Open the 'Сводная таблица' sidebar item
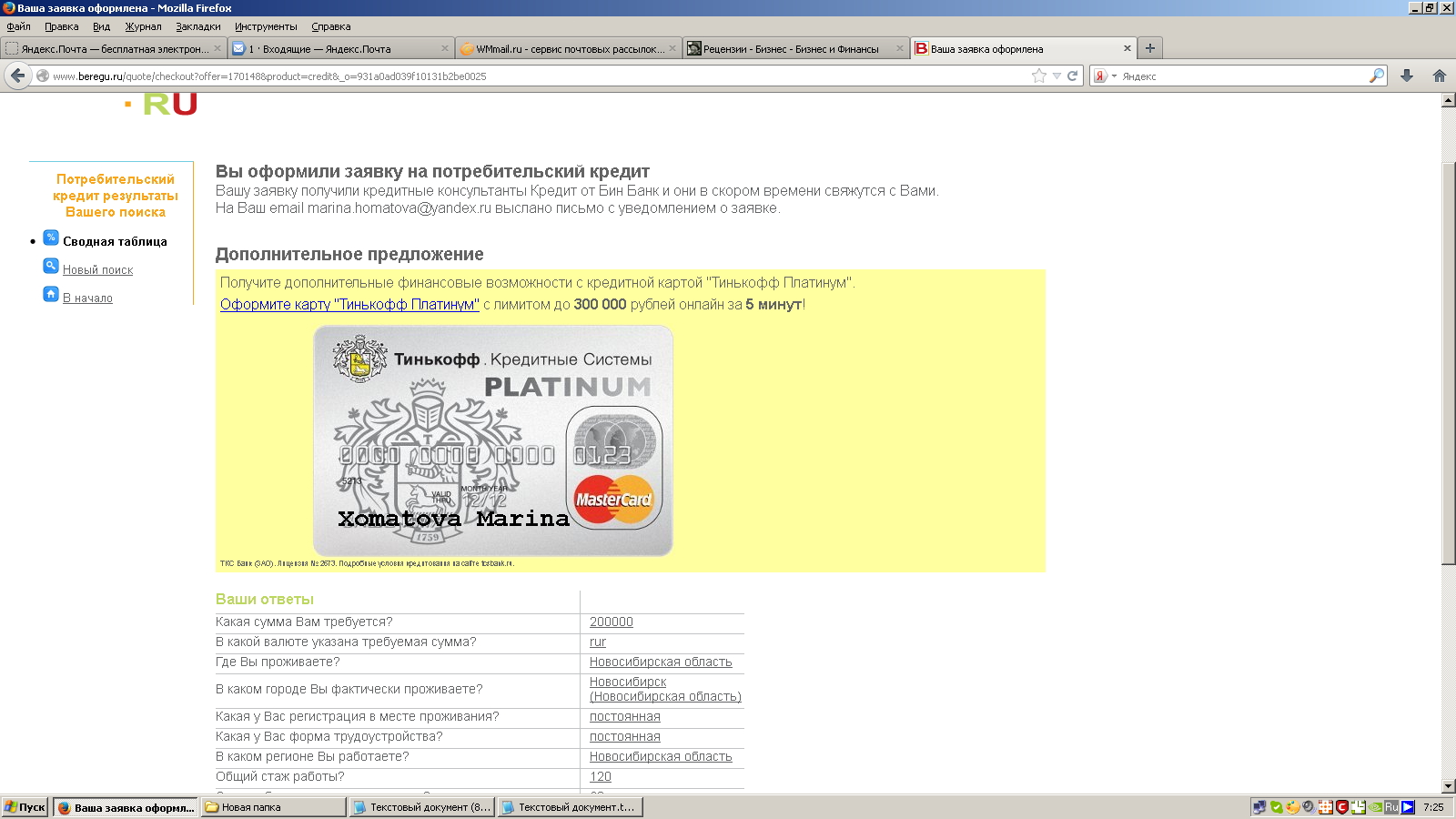 click(115, 241)
